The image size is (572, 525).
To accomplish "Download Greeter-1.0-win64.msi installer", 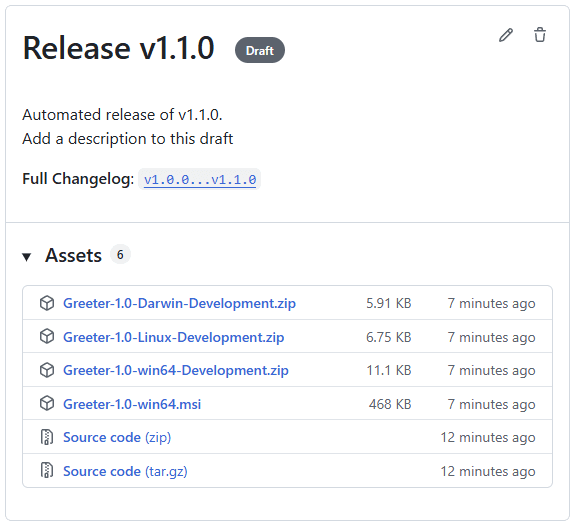I will (x=132, y=404).
